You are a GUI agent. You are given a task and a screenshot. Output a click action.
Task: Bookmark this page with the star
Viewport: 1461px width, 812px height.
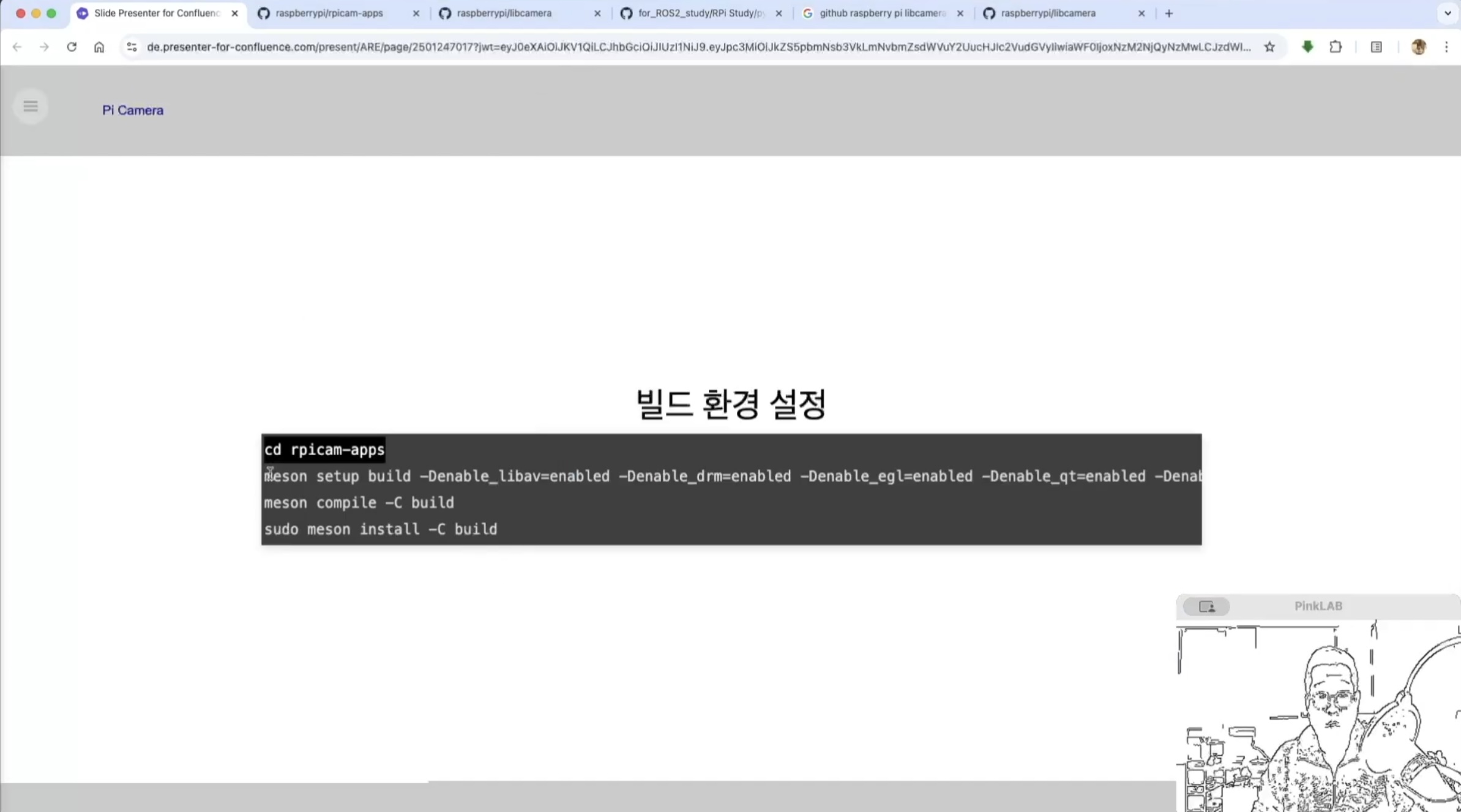click(x=1269, y=47)
